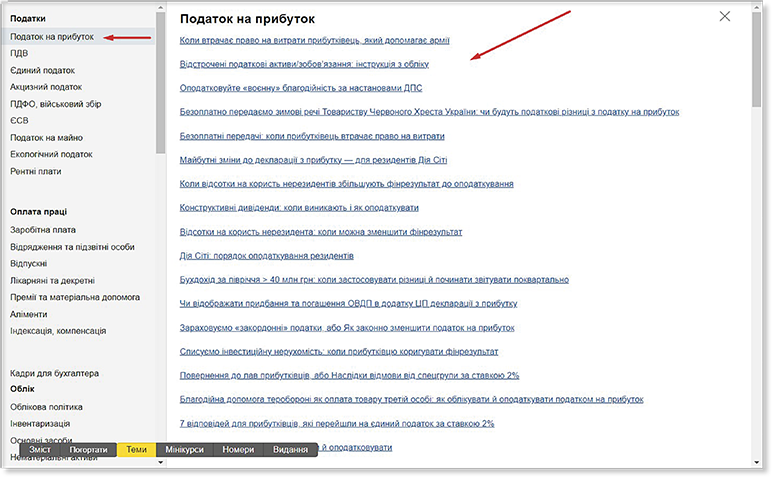The height and width of the screenshot is (478, 773).
Task: Switch to the Погортати tab
Action: 90,450
